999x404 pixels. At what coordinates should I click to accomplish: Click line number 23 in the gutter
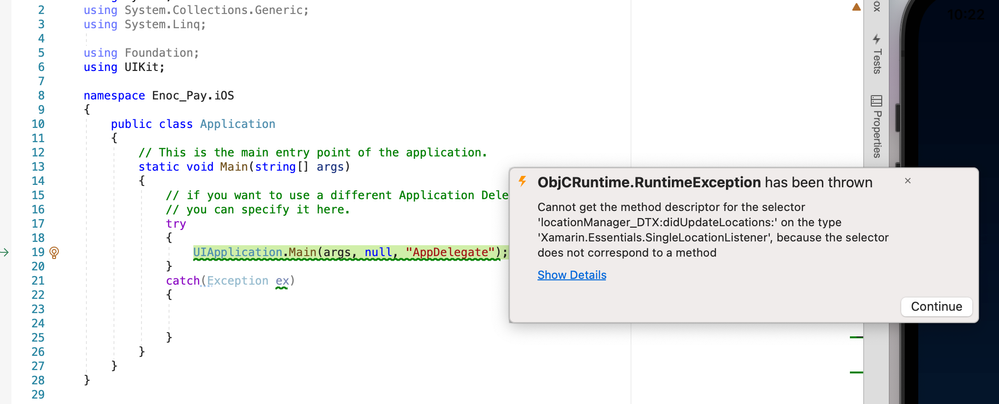(x=38, y=309)
